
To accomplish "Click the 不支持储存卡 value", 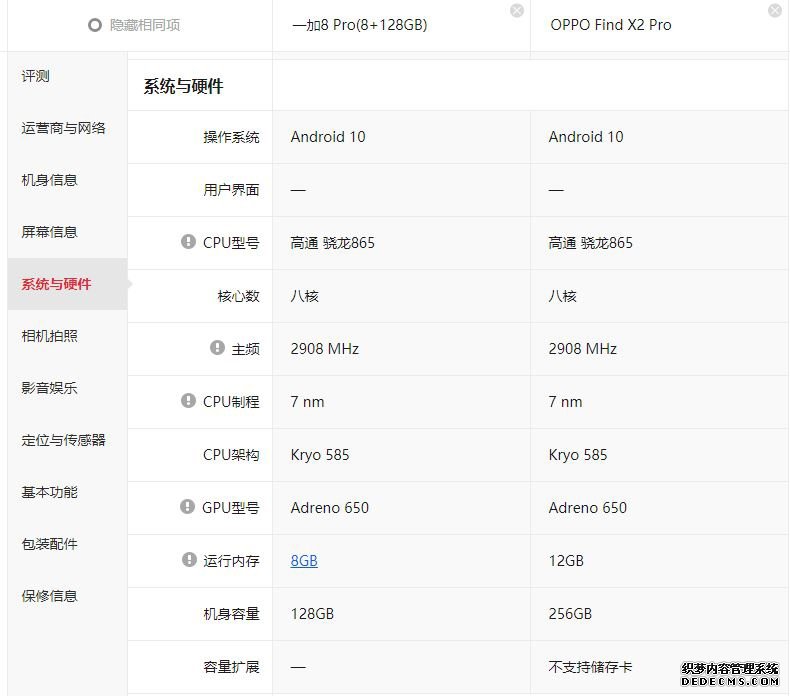I will (590, 667).
